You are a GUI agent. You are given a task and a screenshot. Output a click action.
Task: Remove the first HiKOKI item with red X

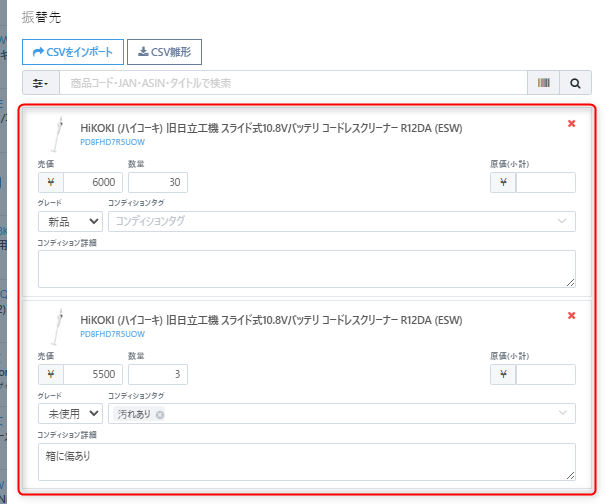coord(571,123)
